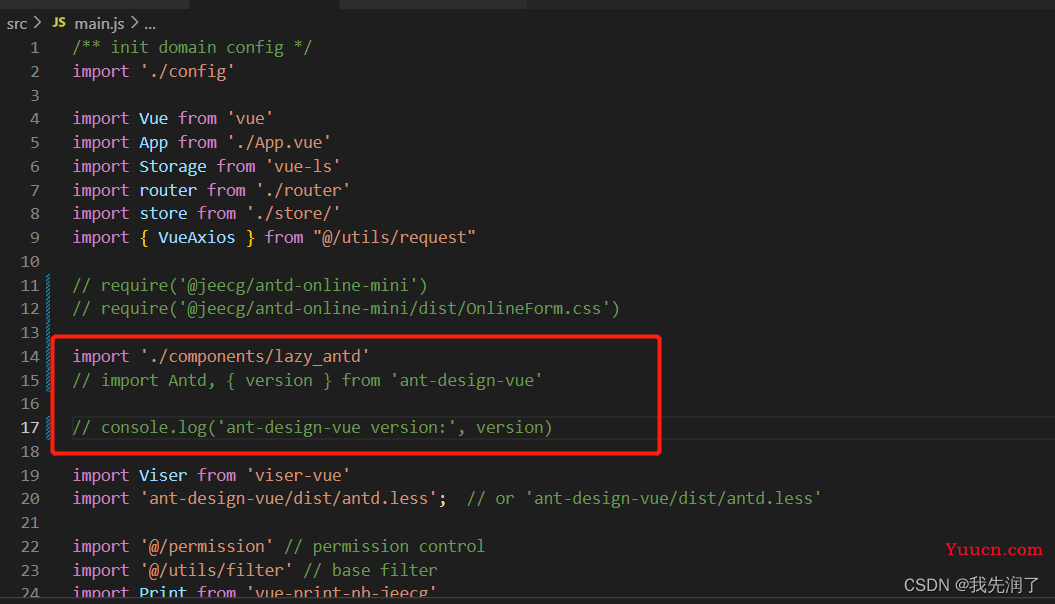Click './store/' string on line 8
The width and height of the screenshot is (1055, 604).
[x=293, y=213]
